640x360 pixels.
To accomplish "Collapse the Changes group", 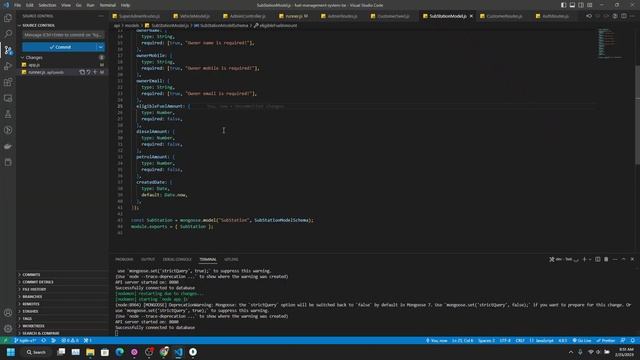I will click(23, 58).
